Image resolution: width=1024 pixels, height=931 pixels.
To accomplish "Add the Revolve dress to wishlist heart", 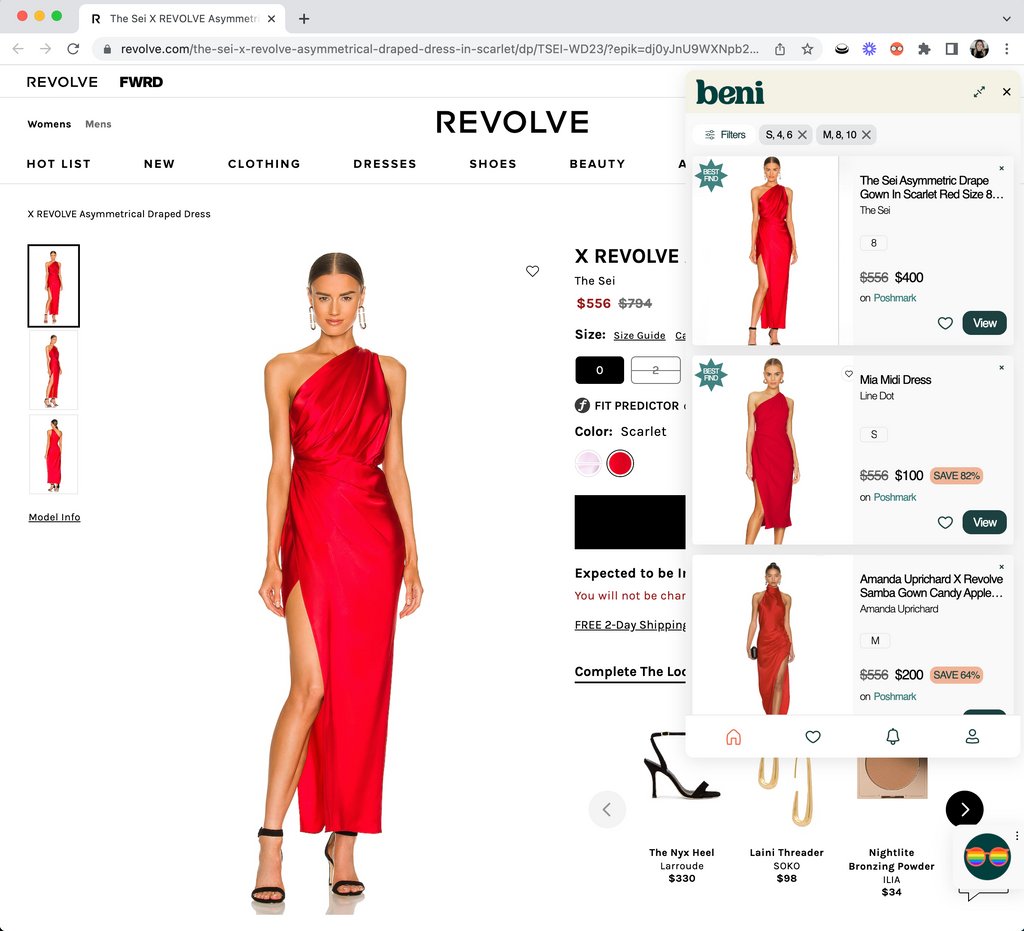I will tap(532, 271).
